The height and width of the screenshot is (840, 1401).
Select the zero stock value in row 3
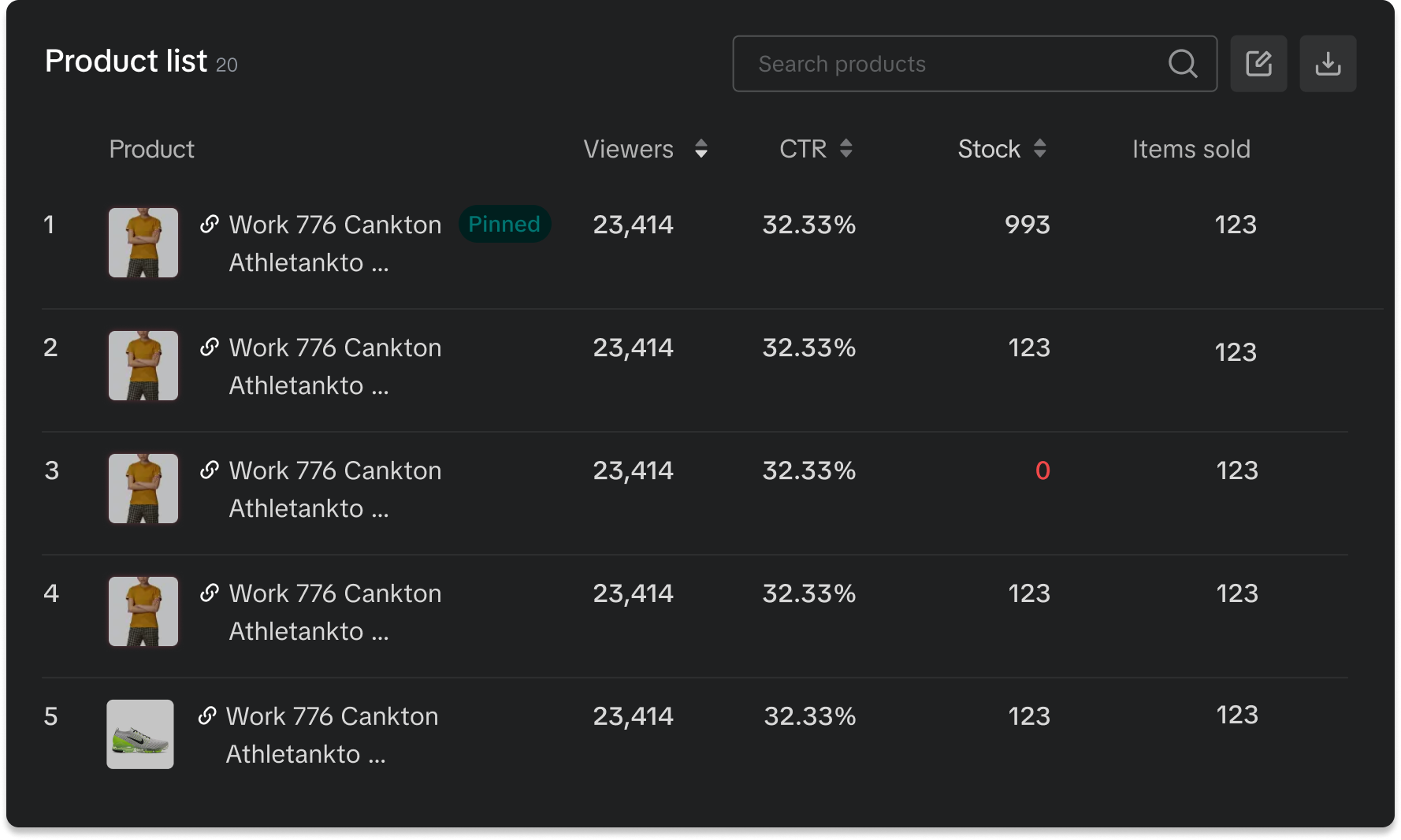(1042, 471)
